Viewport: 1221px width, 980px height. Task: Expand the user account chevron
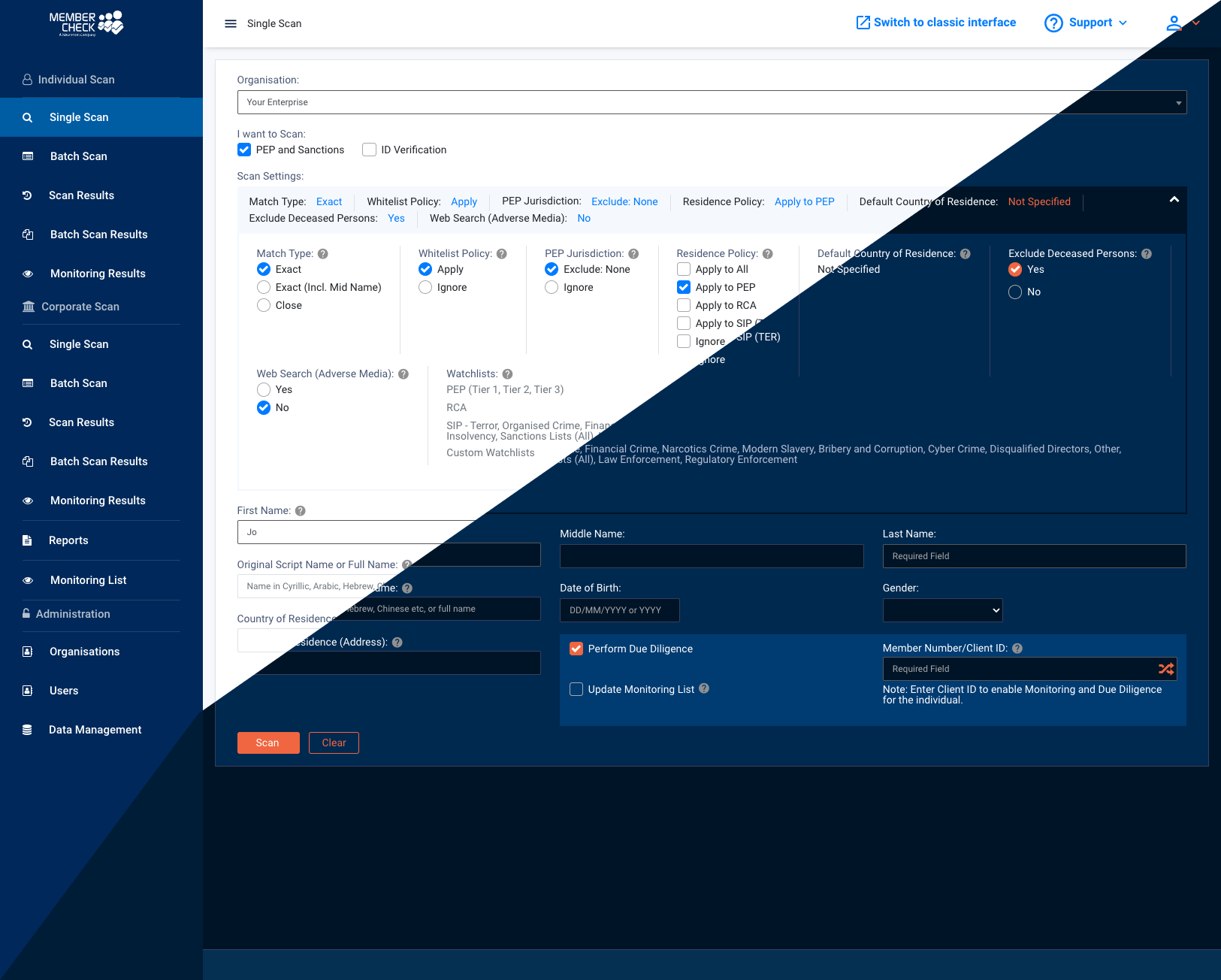pyautogui.click(x=1196, y=23)
